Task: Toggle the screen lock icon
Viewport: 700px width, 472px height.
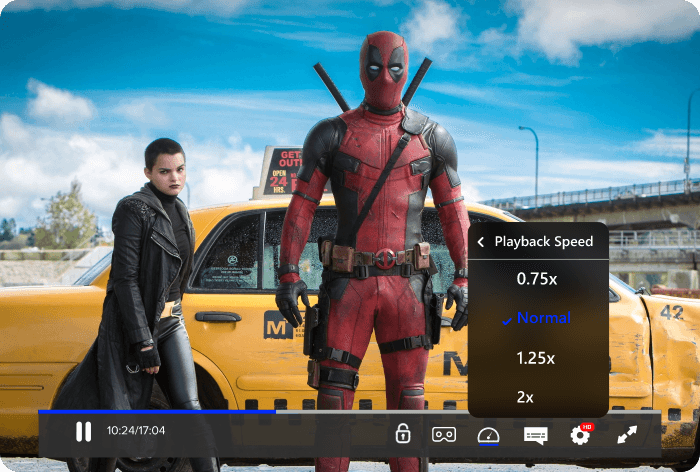Action: coord(403,433)
